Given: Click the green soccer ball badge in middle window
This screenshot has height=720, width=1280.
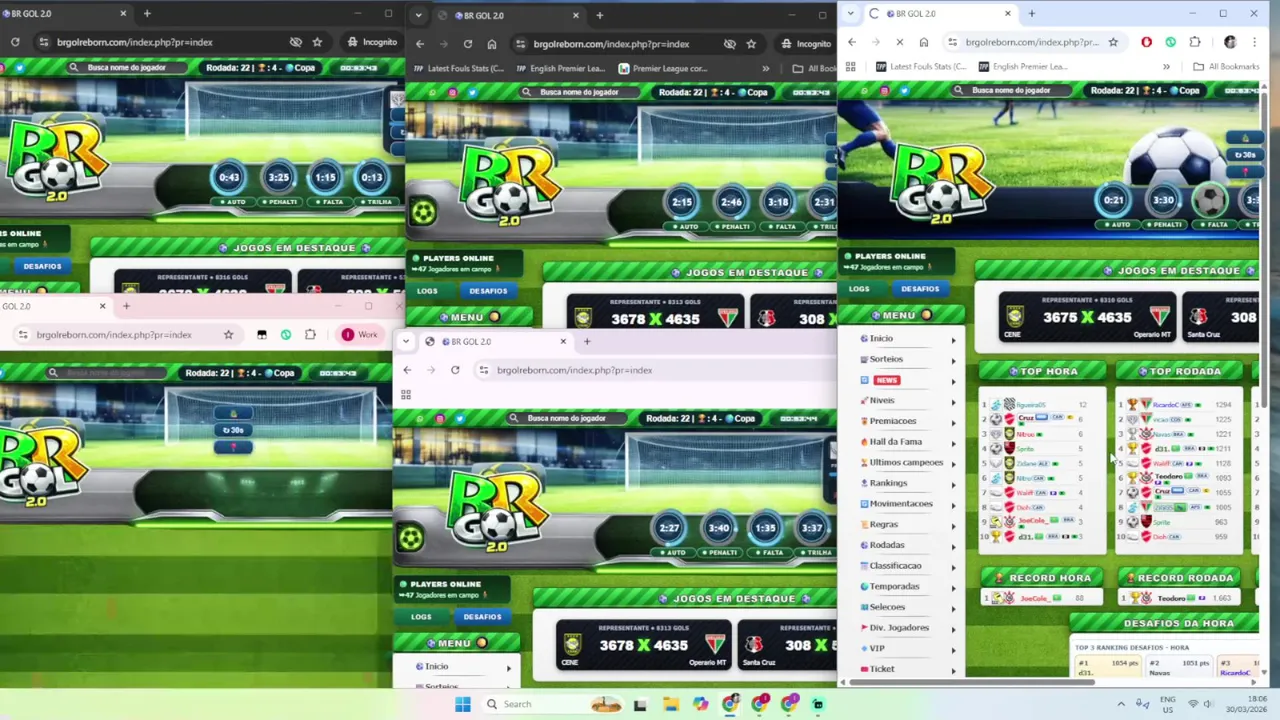Looking at the screenshot, I should click(x=423, y=211).
